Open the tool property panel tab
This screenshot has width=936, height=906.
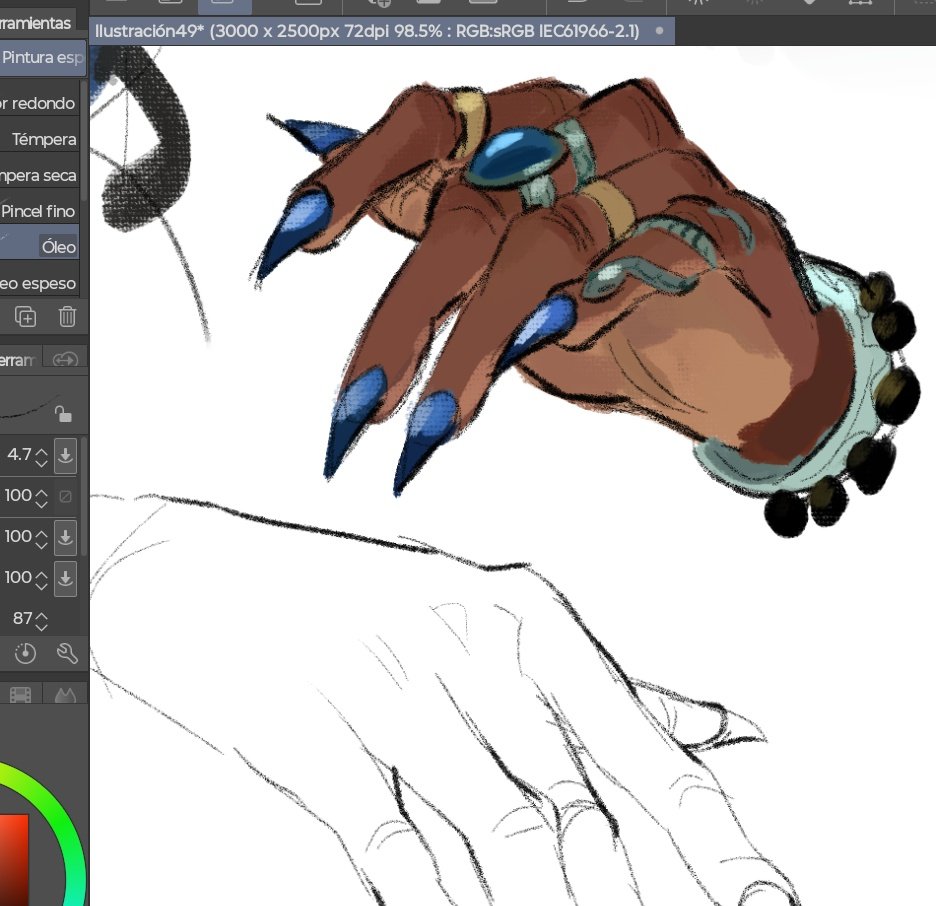tap(19, 360)
